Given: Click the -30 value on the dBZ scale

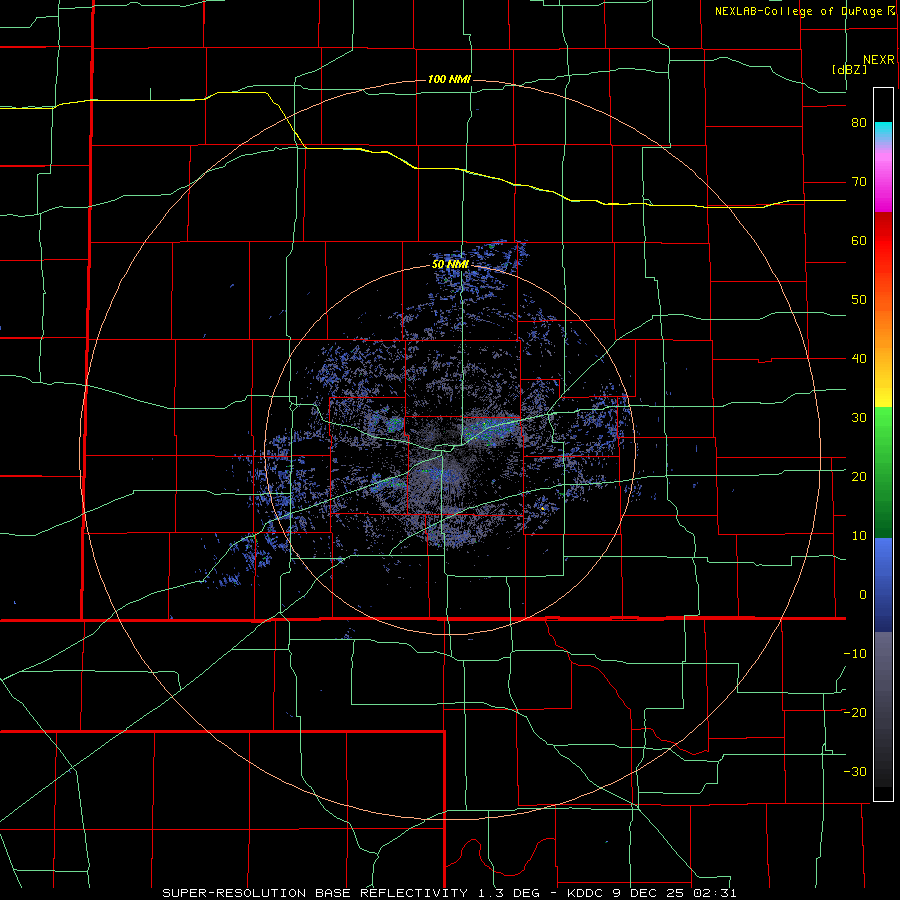Looking at the screenshot, I should pyautogui.click(x=855, y=771).
